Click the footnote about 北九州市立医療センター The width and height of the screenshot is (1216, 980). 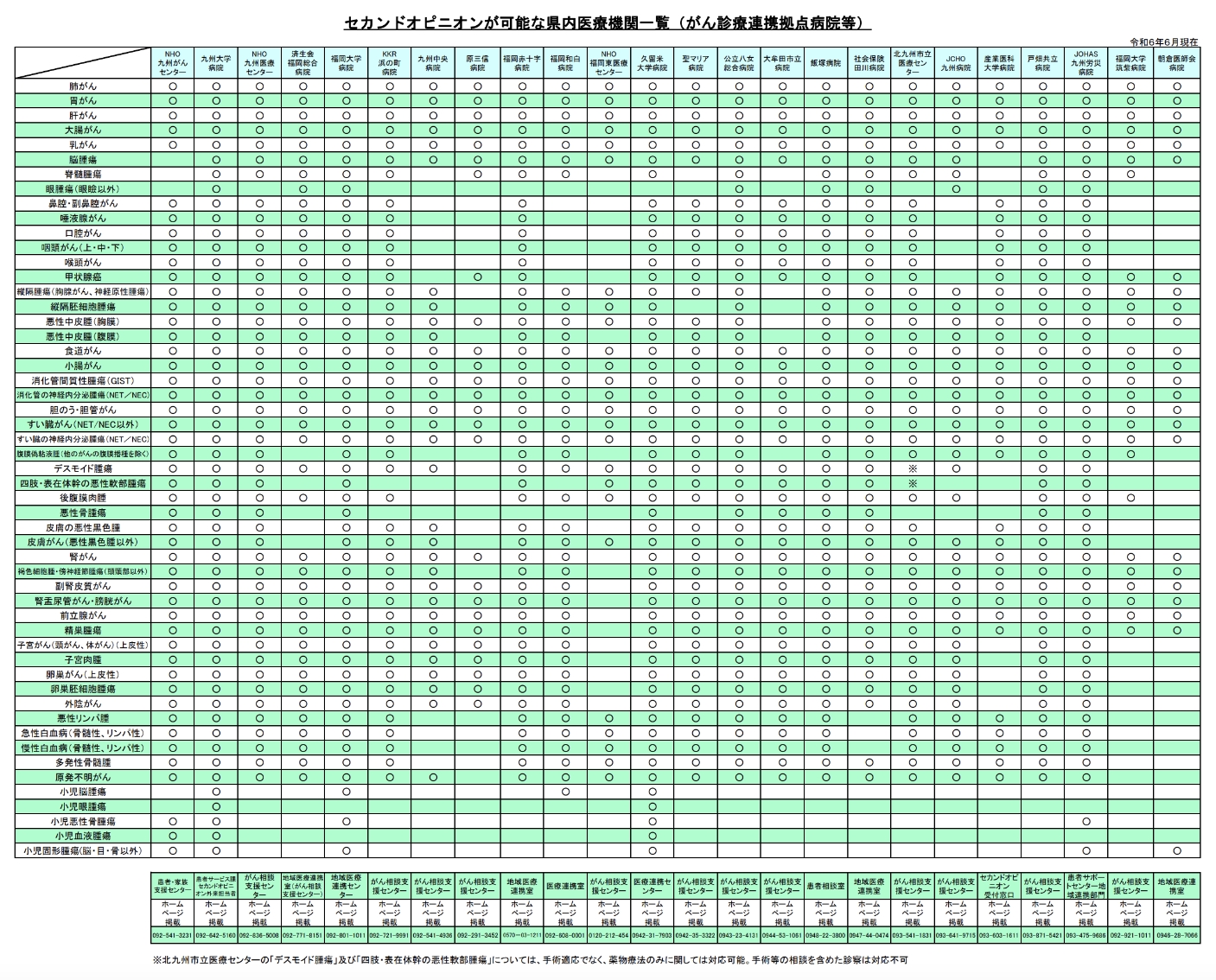click(529, 960)
